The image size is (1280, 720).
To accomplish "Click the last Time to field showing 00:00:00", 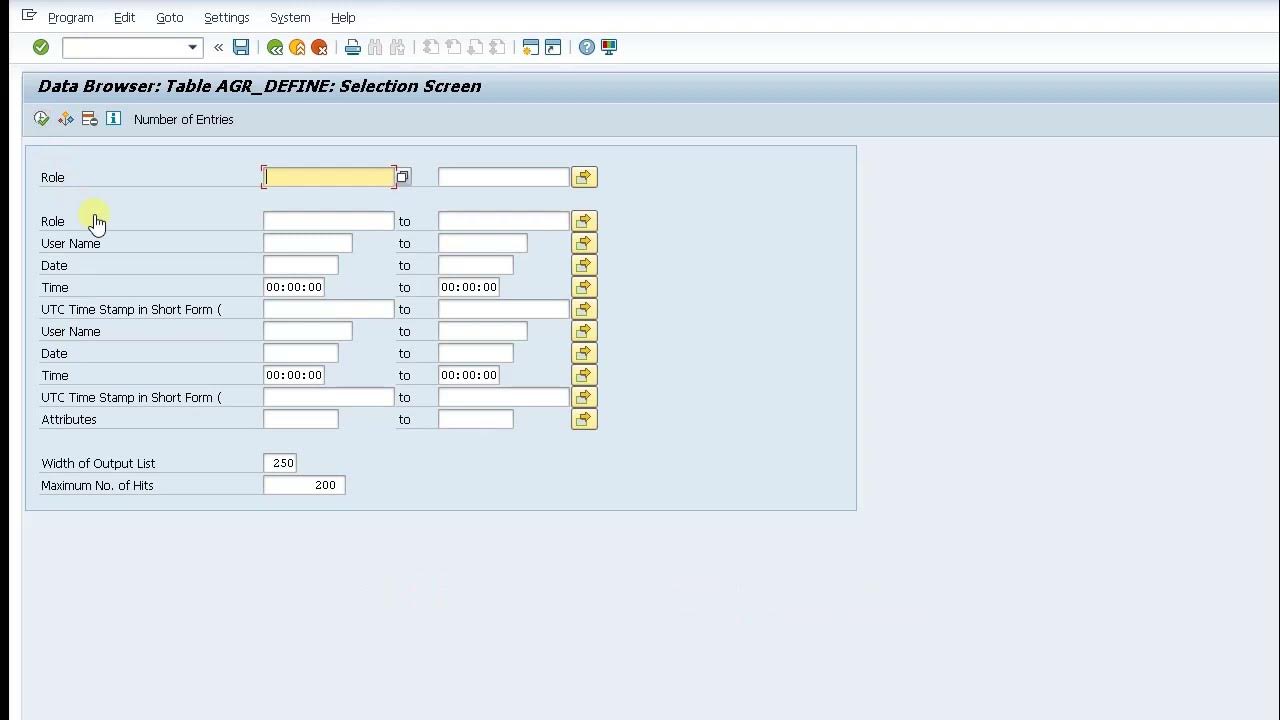I will click(468, 375).
